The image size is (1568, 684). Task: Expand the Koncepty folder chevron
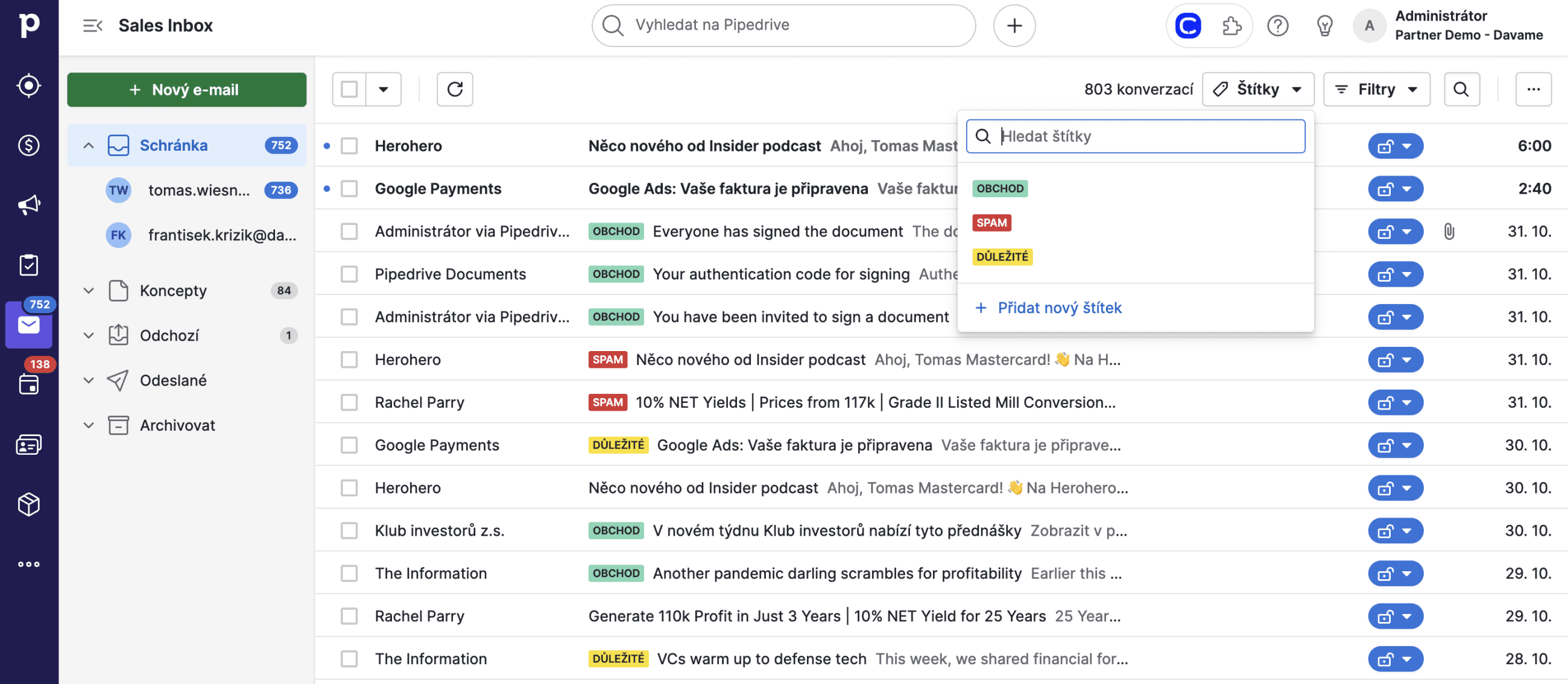(88, 291)
